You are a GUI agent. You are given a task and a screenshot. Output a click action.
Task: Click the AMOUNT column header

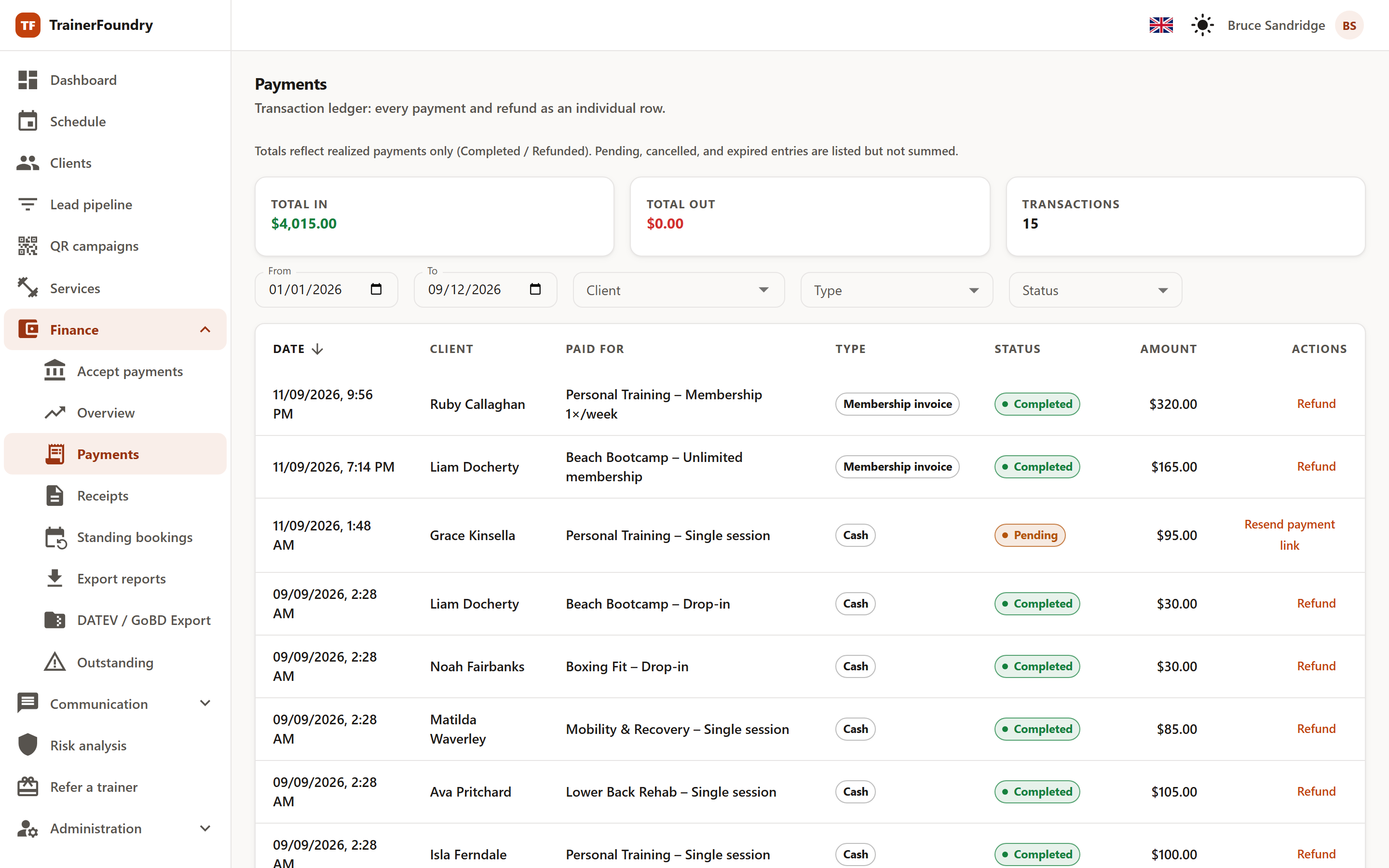click(1168, 349)
